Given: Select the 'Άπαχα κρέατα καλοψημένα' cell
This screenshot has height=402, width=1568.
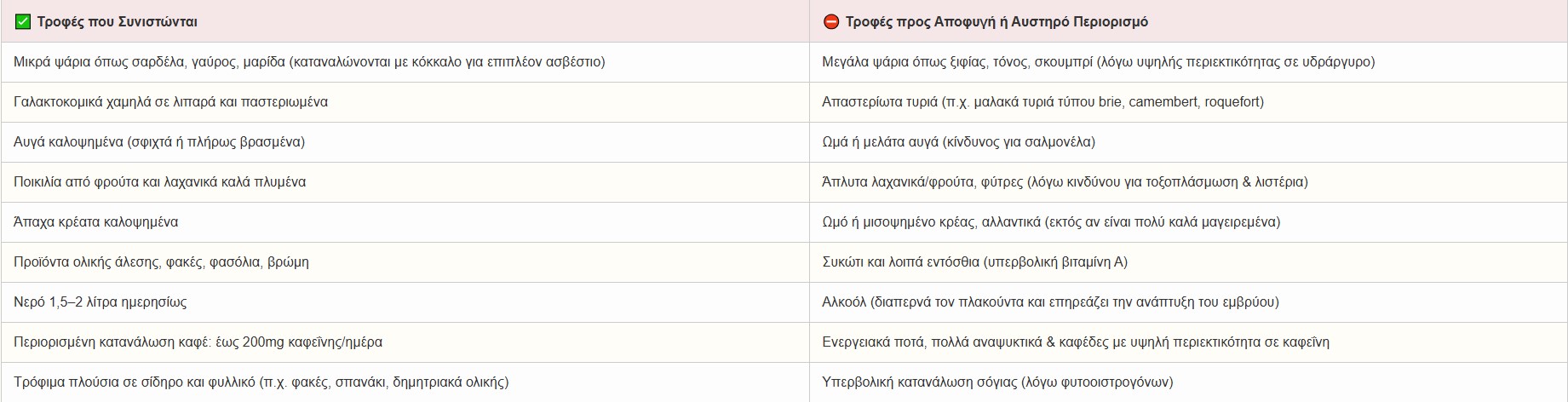Looking at the screenshot, I should point(96,222).
